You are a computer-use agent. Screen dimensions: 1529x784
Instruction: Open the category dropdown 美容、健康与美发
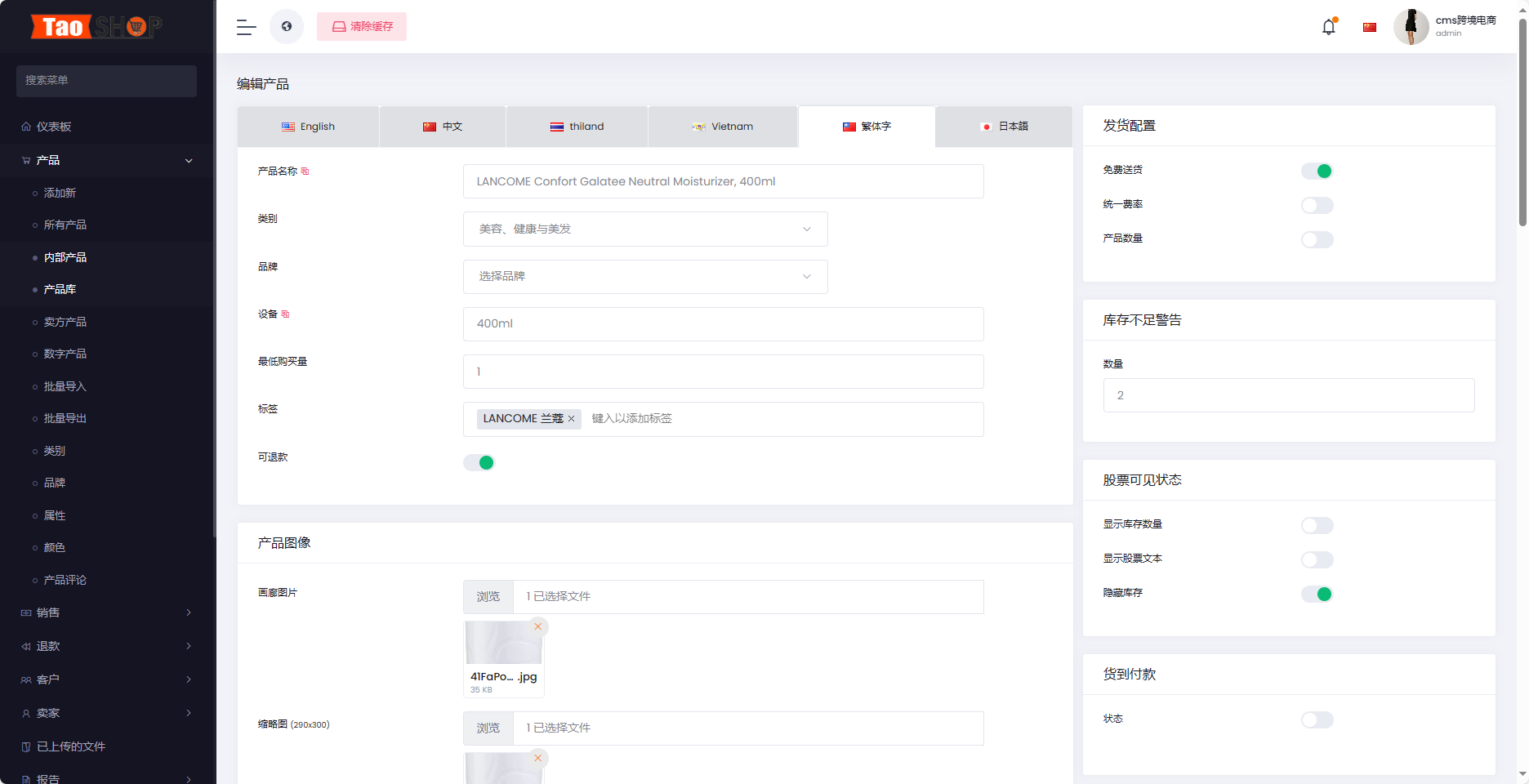click(645, 229)
